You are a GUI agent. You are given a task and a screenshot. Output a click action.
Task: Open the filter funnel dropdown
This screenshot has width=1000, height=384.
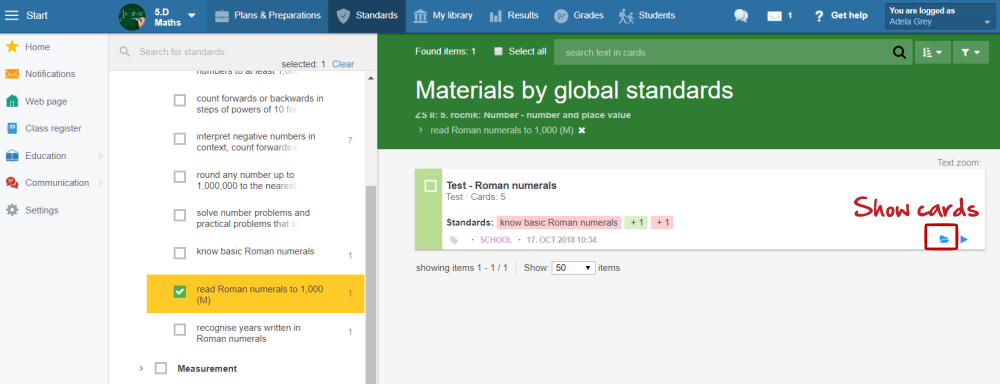click(971, 52)
